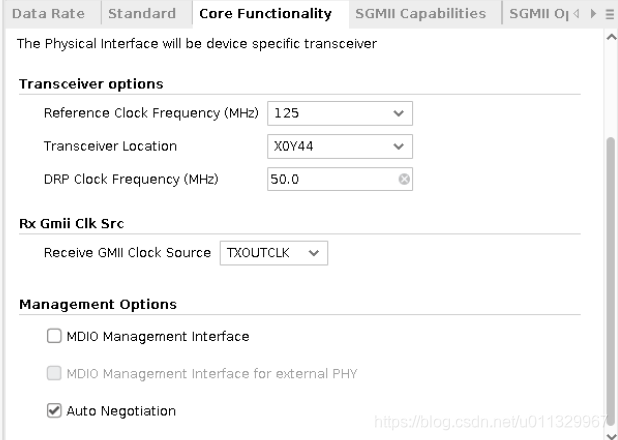The height and width of the screenshot is (440, 618).
Task: Go to the SGMII Capabilities tab
Action: pyautogui.click(x=420, y=14)
